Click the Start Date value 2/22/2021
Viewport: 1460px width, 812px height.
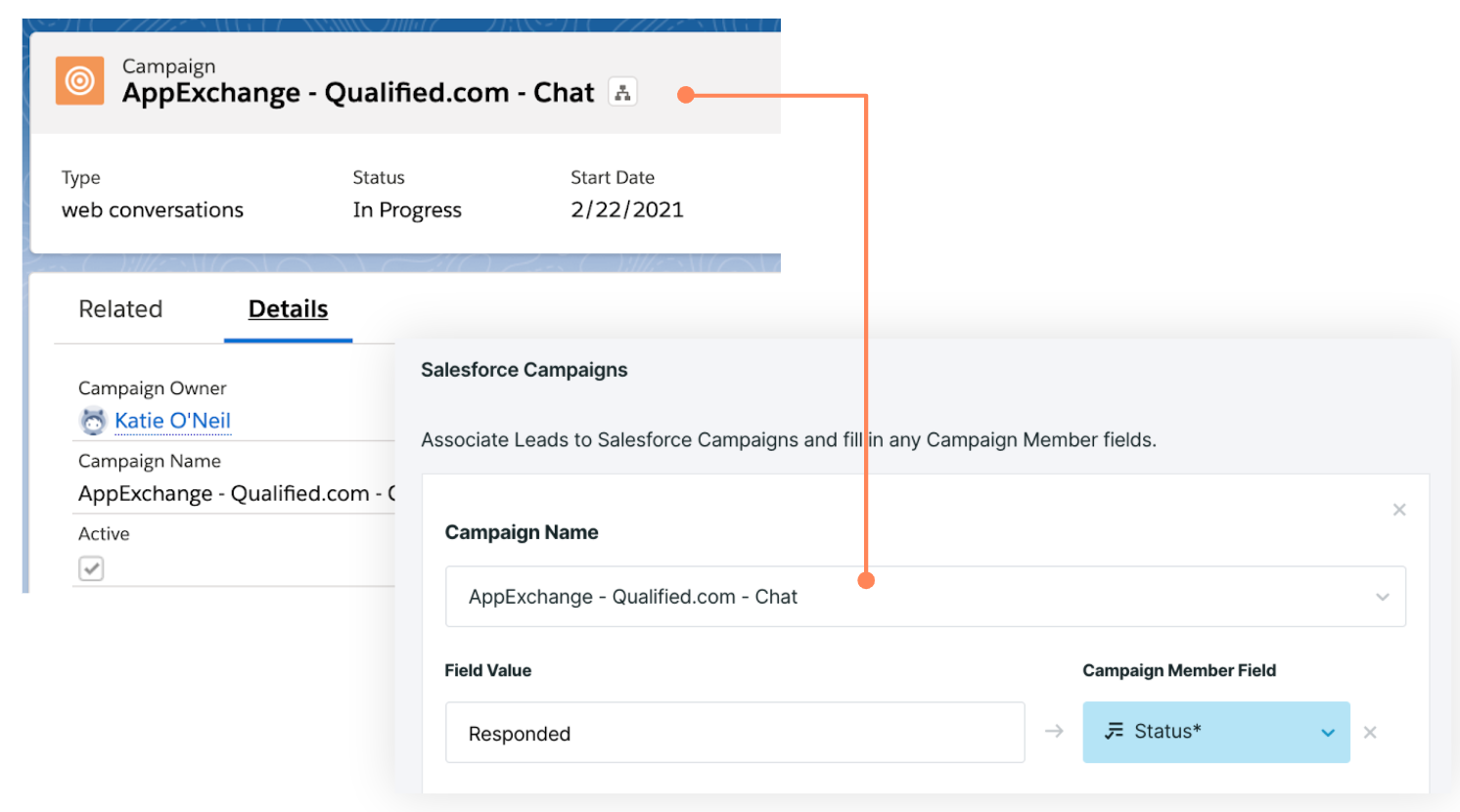(x=627, y=210)
